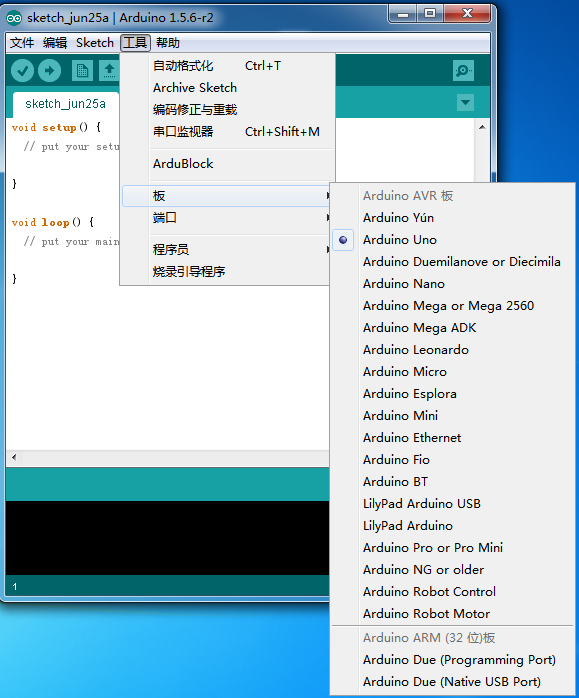The image size is (579, 698).
Task: Choose 自动格式化 menu entry
Action: pos(227,66)
